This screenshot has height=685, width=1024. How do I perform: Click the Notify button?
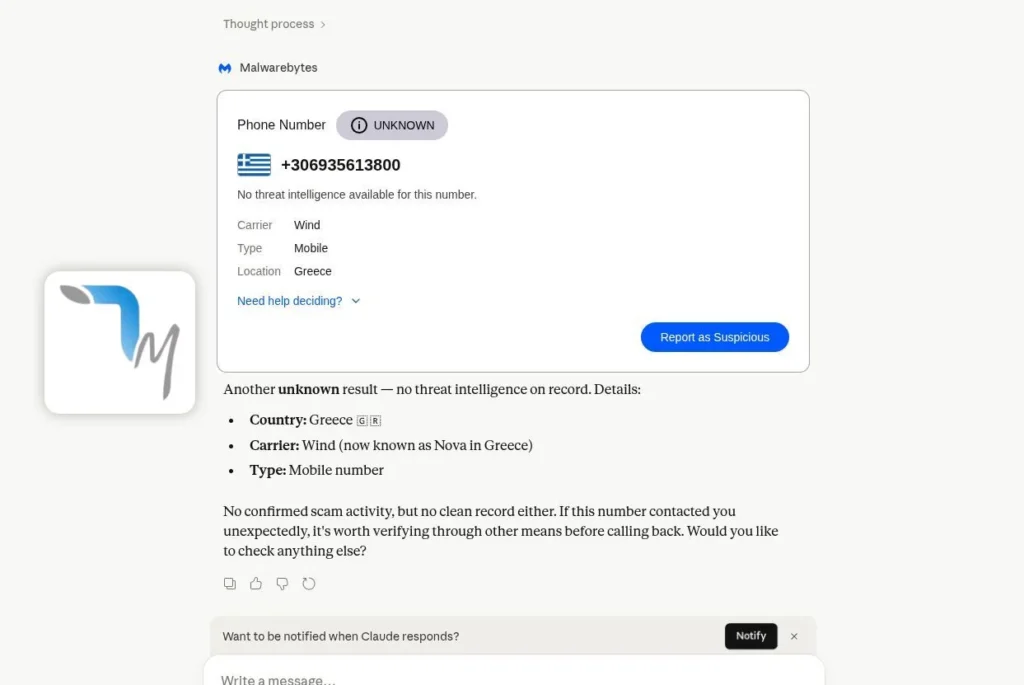coord(750,636)
